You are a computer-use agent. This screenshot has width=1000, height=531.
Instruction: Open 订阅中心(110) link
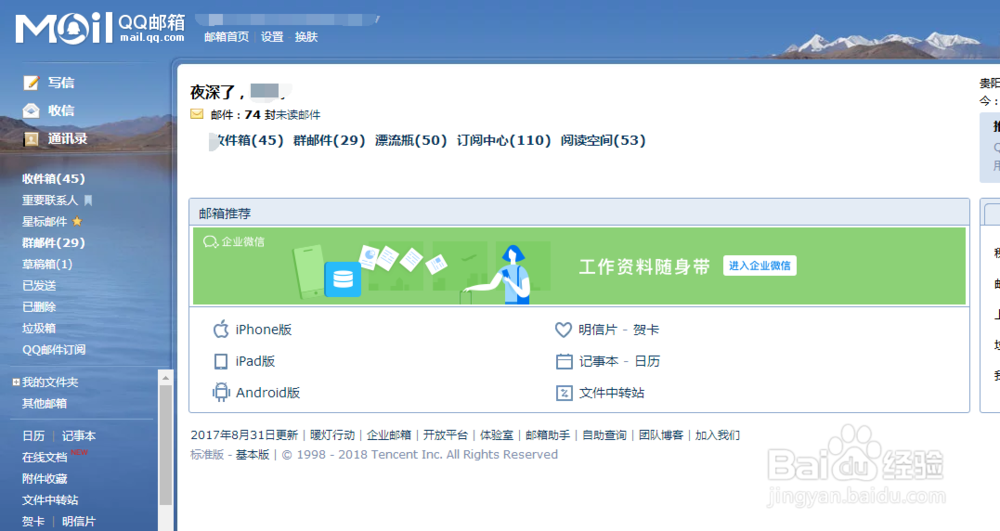pos(504,140)
